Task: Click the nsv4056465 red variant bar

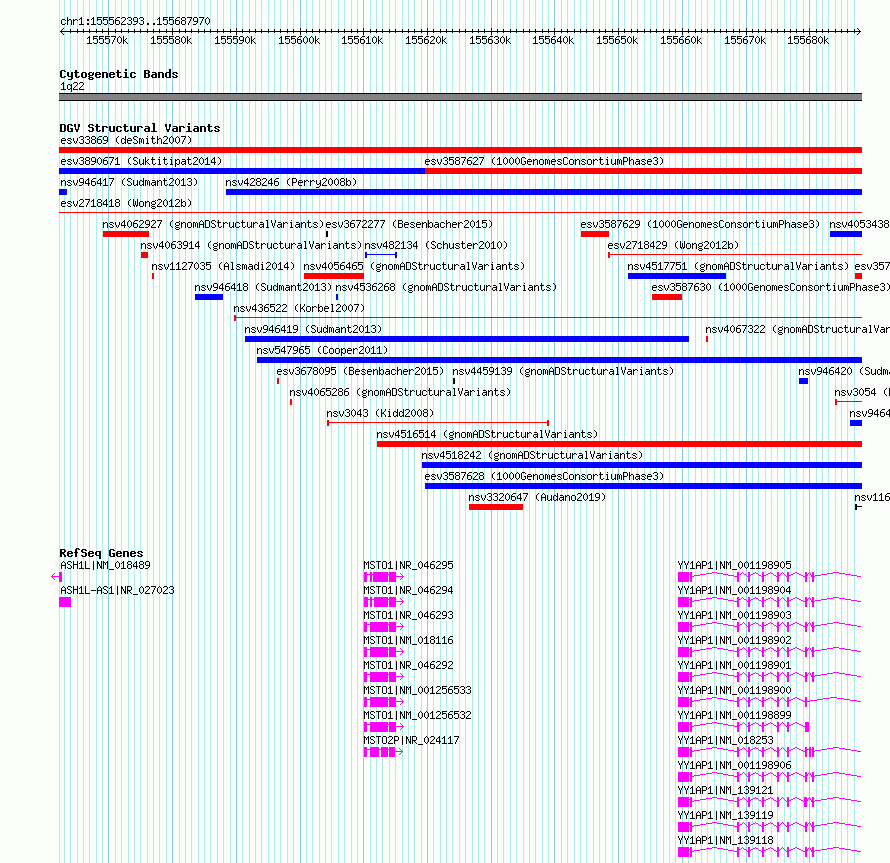Action: [x=334, y=276]
